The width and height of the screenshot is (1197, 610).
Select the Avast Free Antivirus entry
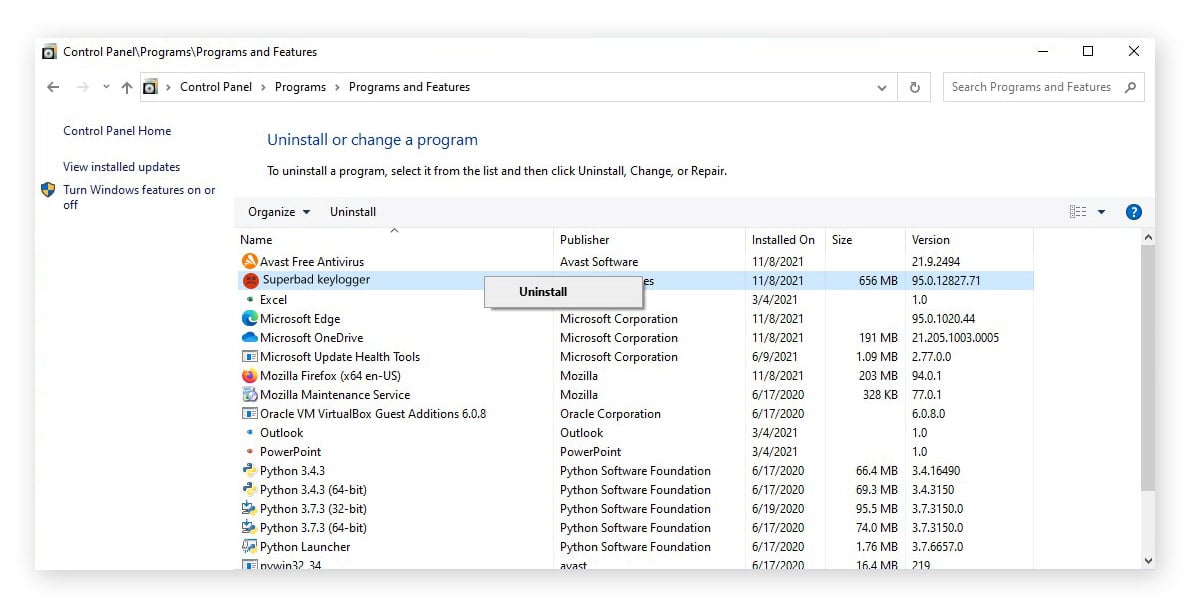pyautogui.click(x=311, y=262)
